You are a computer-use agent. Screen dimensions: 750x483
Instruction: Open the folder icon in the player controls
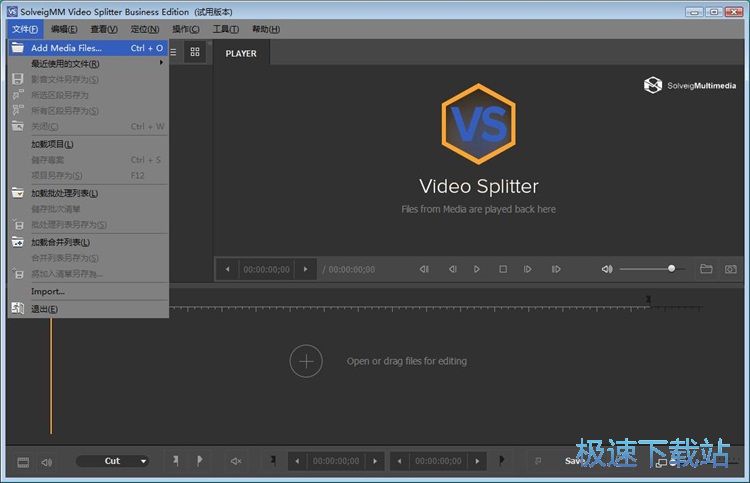tap(706, 269)
